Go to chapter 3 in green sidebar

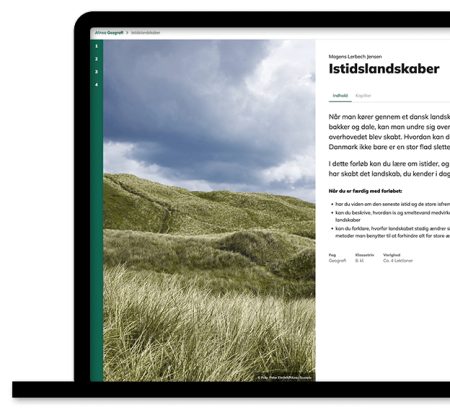click(96, 72)
